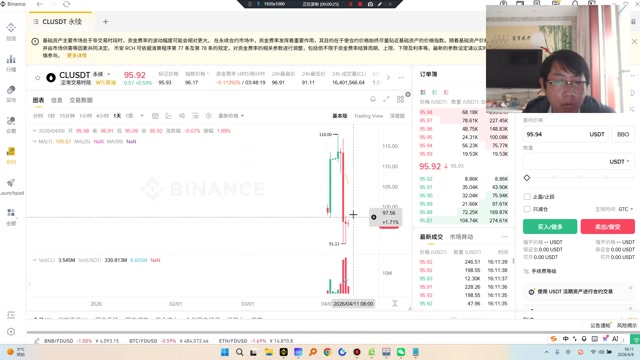640x360 pixels.
Task: Open the chart grid layout icon
Action: point(400,99)
